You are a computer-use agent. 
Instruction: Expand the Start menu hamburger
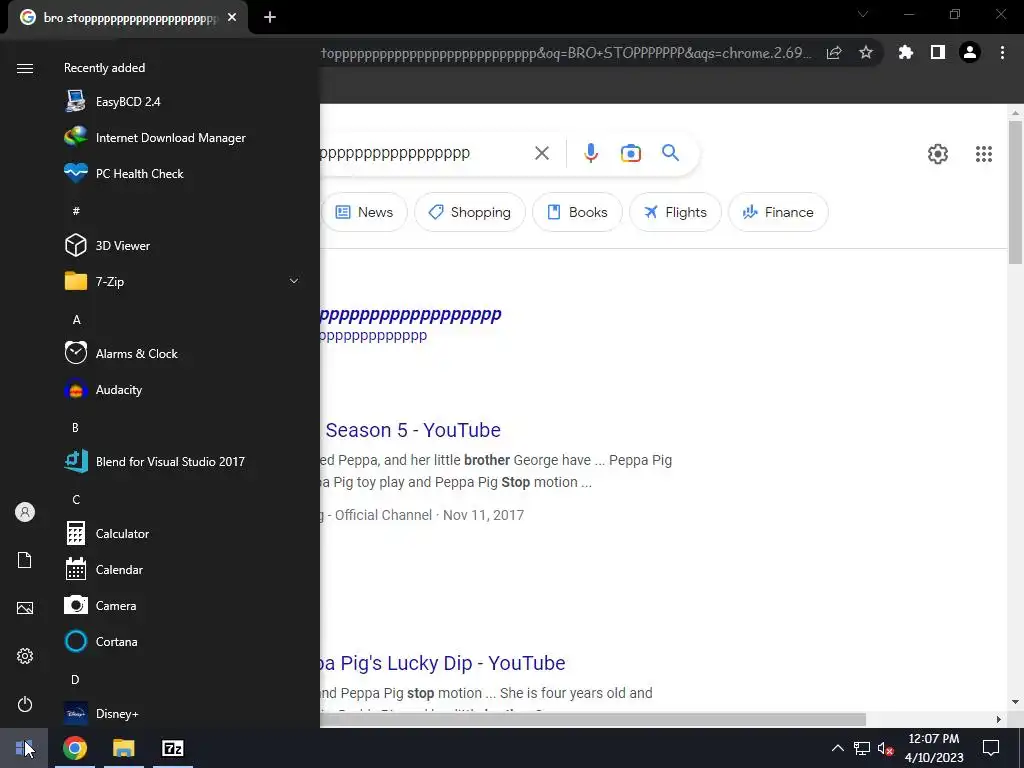click(x=25, y=68)
